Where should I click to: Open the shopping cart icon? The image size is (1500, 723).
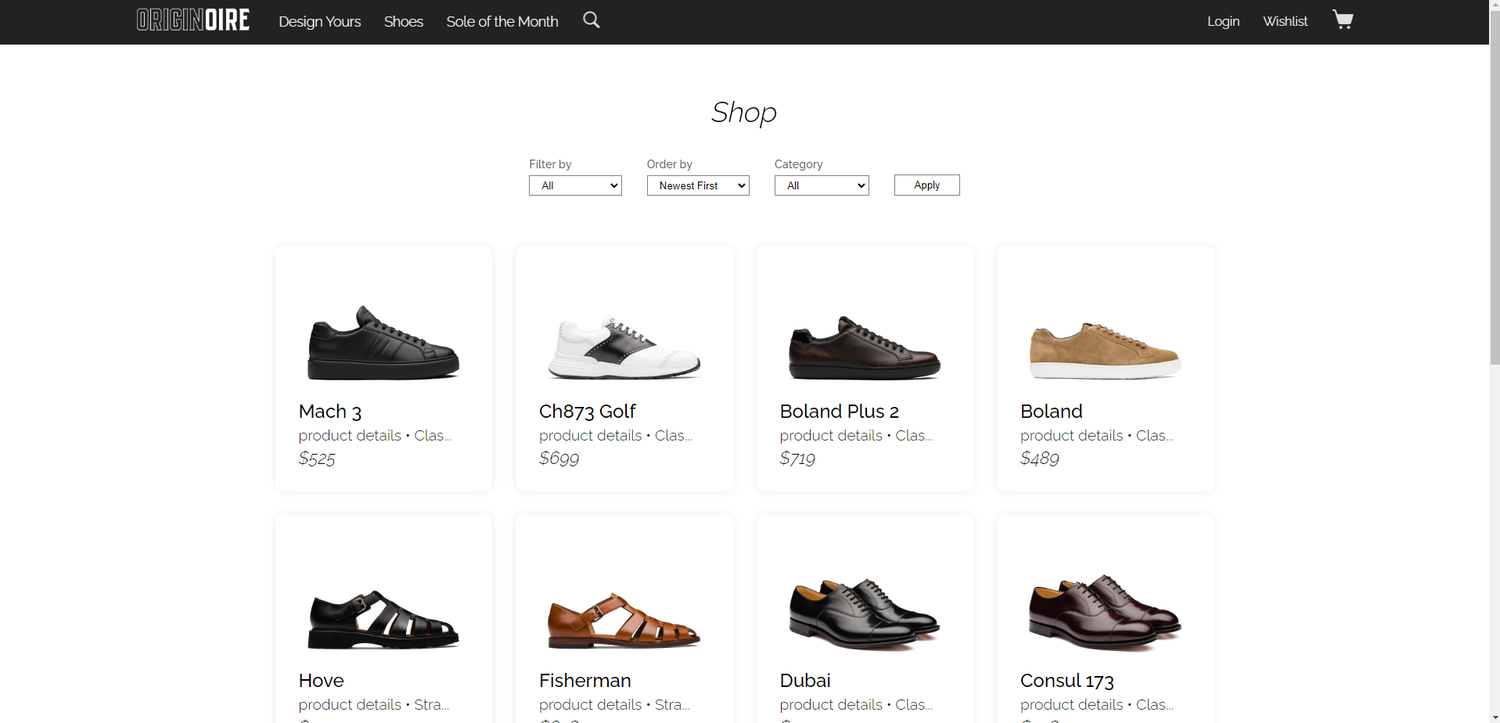click(1342, 20)
